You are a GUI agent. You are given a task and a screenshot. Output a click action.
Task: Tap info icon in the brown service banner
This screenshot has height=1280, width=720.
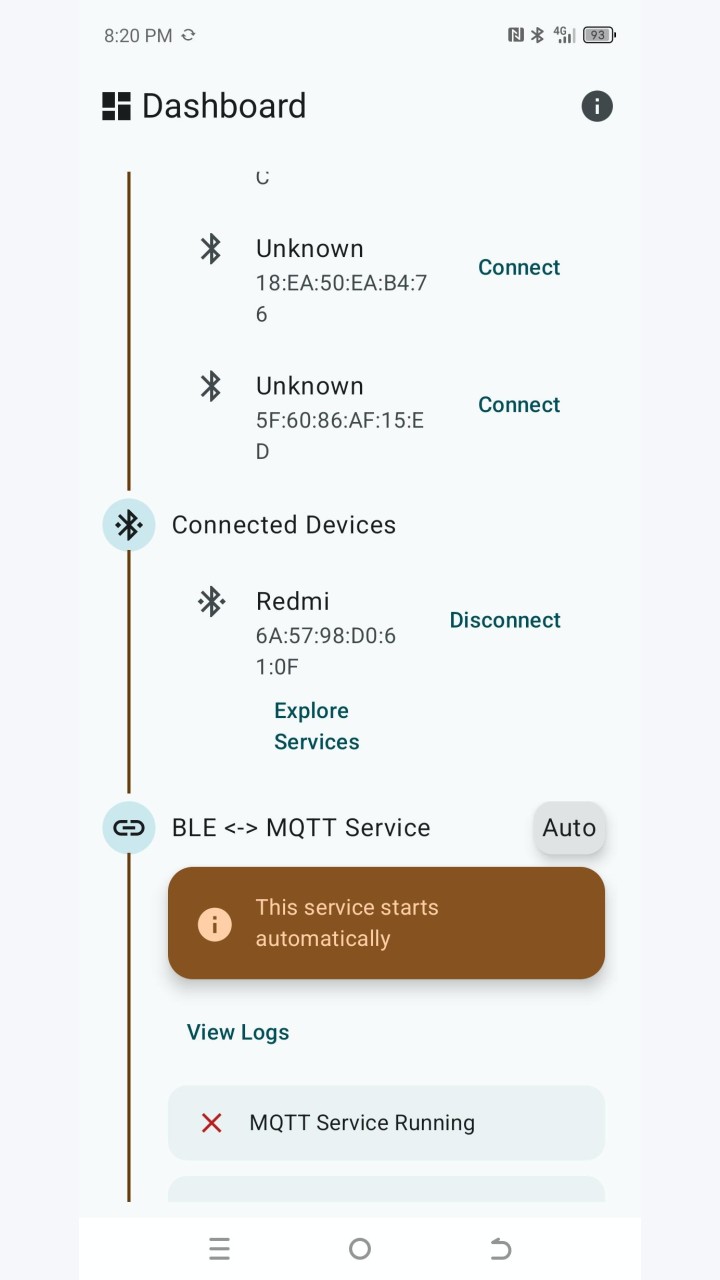214,923
